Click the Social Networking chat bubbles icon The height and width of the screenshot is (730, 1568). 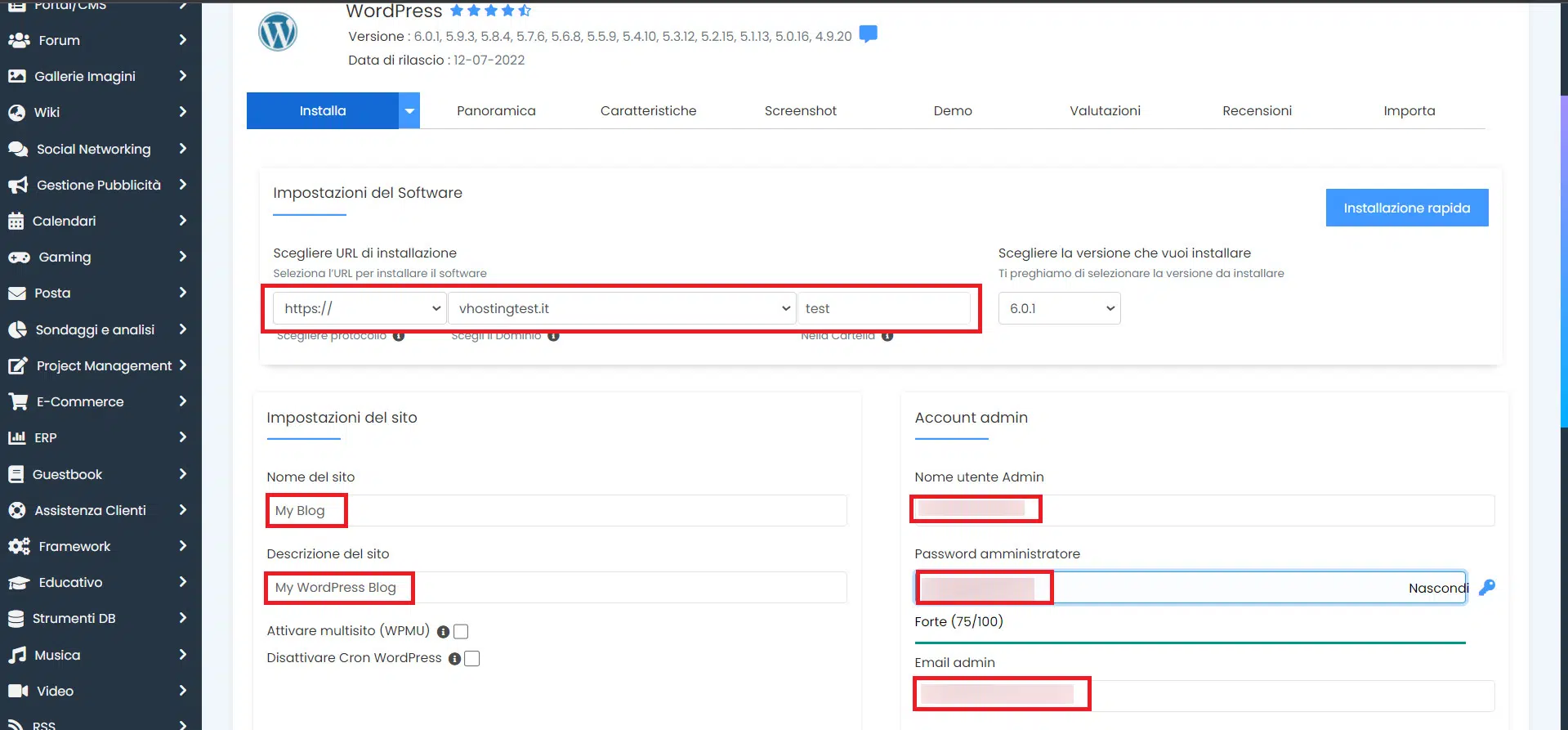tap(18, 149)
